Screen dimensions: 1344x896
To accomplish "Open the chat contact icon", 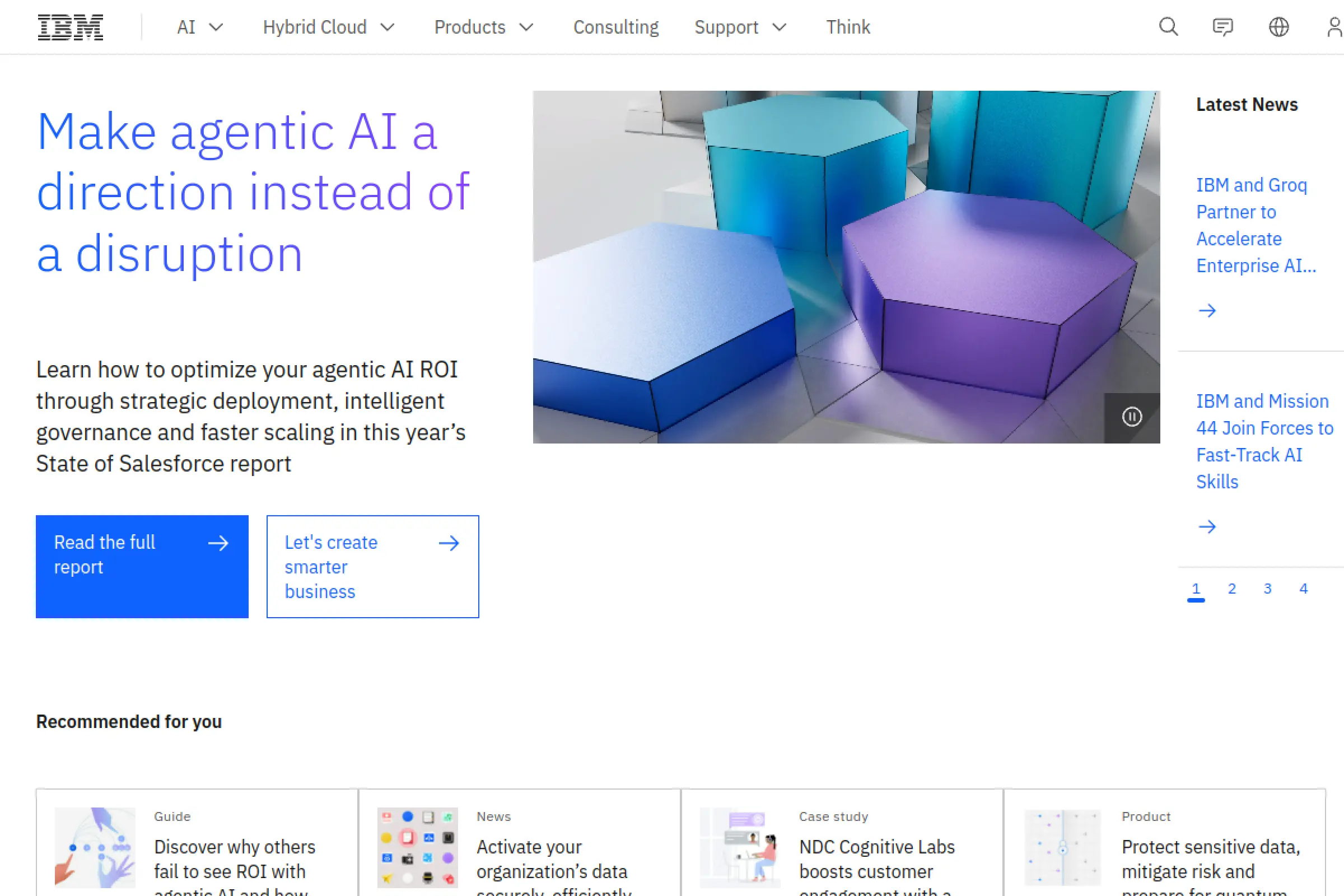I will click(1222, 27).
